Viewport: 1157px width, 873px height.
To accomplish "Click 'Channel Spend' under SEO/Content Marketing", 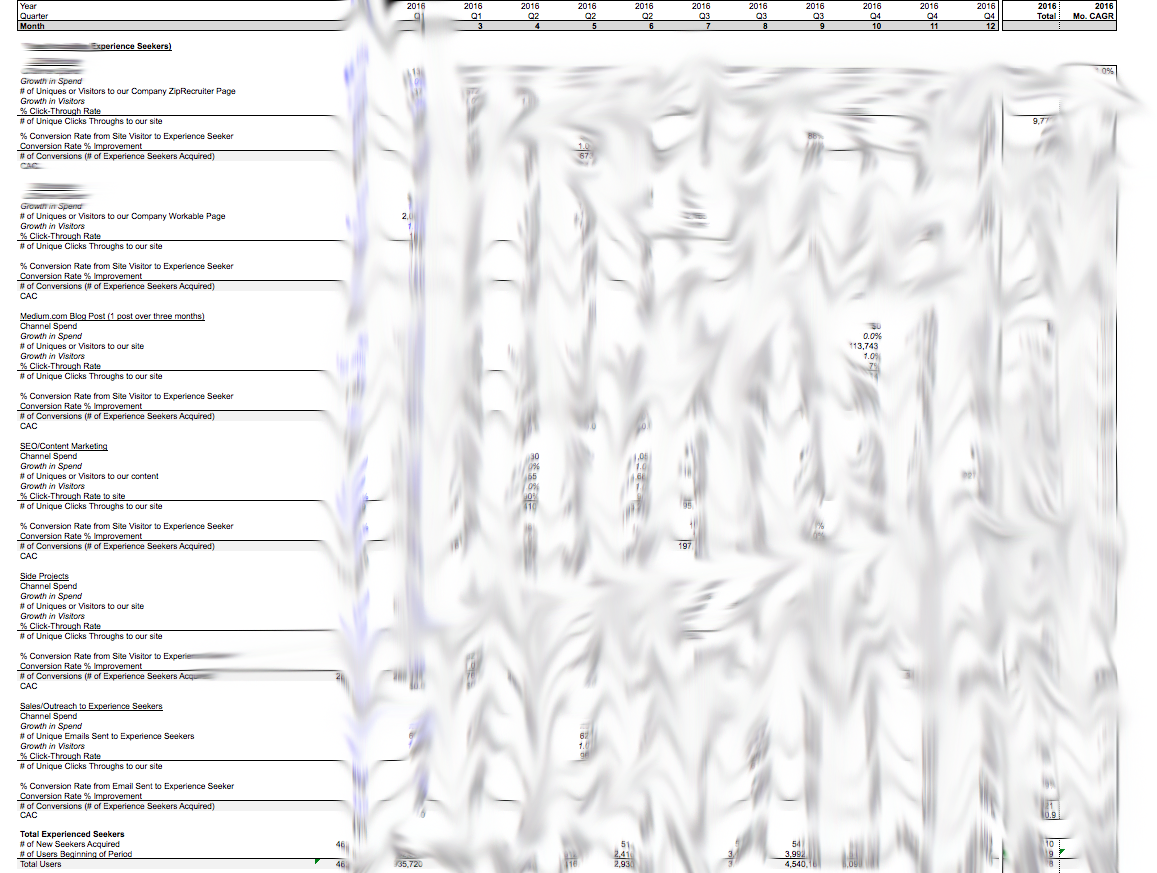I will pyautogui.click(x=48, y=456).
